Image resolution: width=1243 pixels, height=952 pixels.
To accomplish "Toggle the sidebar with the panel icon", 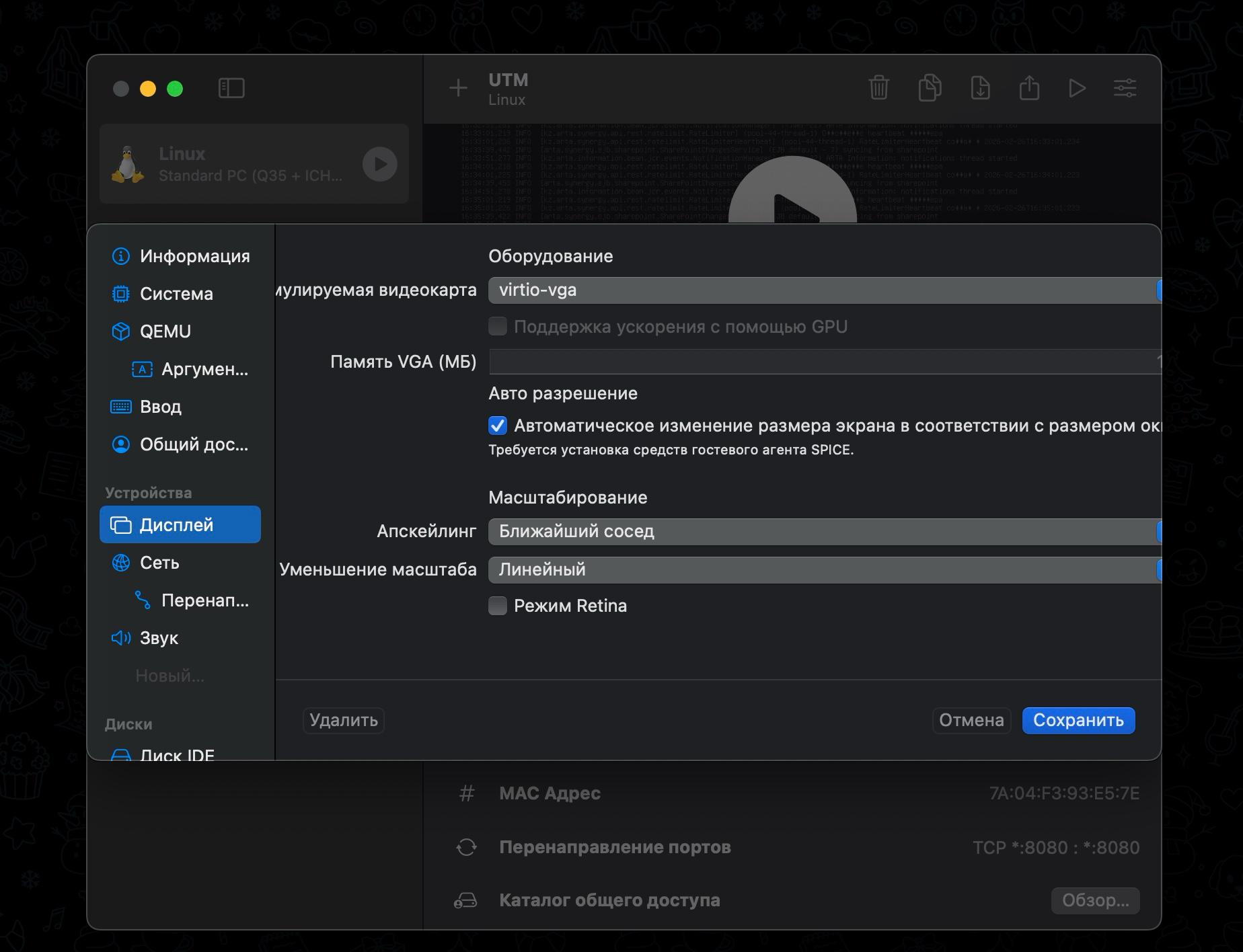I will pyautogui.click(x=231, y=88).
